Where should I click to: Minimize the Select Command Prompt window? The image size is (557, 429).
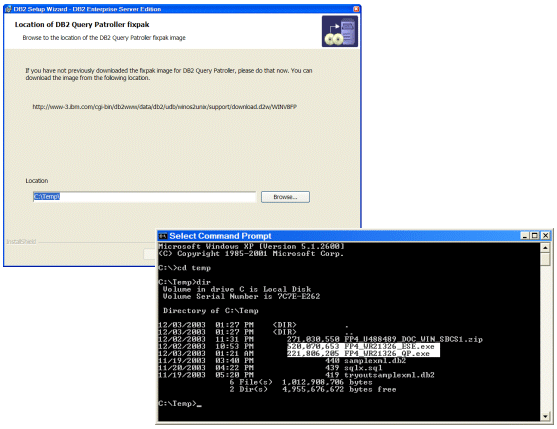click(x=525, y=235)
